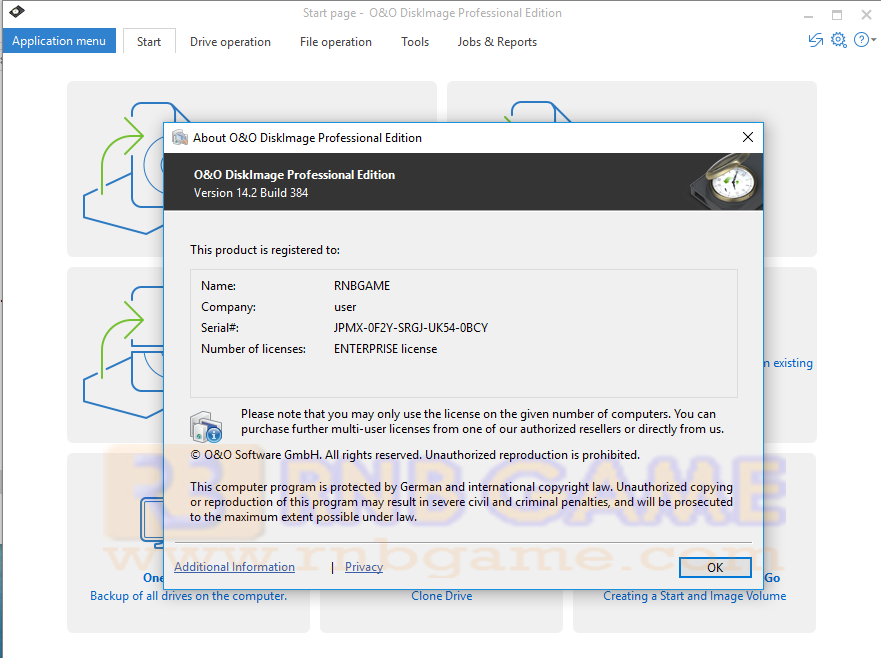This screenshot has height=658, width=881.
Task: Click OK in the About dialog
Action: click(x=715, y=568)
